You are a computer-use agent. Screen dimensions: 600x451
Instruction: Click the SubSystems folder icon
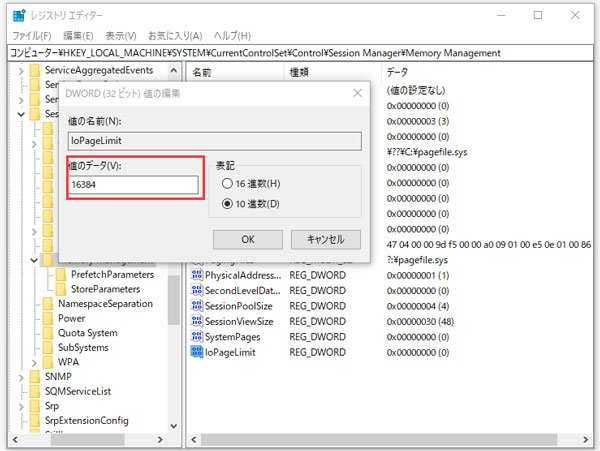point(48,347)
